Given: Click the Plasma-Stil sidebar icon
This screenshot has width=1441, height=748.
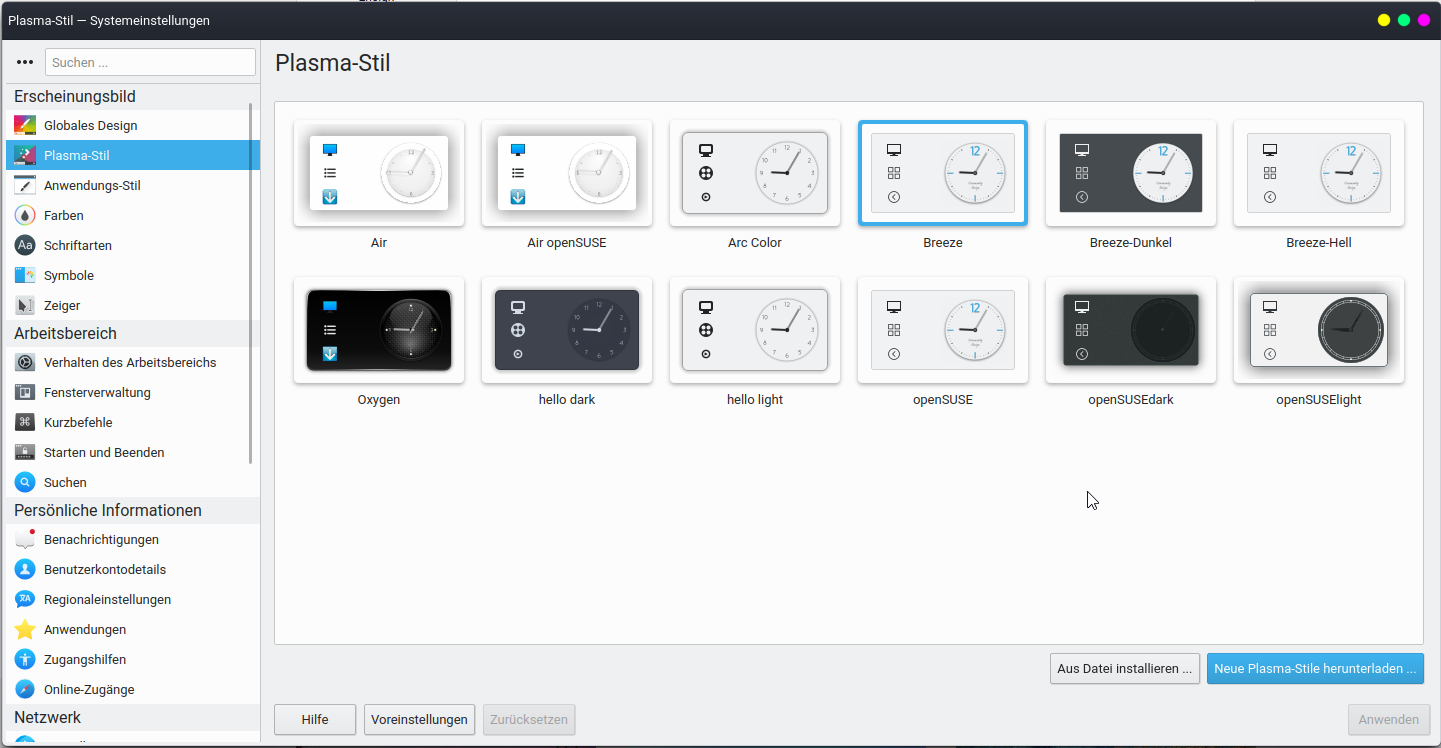Looking at the screenshot, I should 25,155.
